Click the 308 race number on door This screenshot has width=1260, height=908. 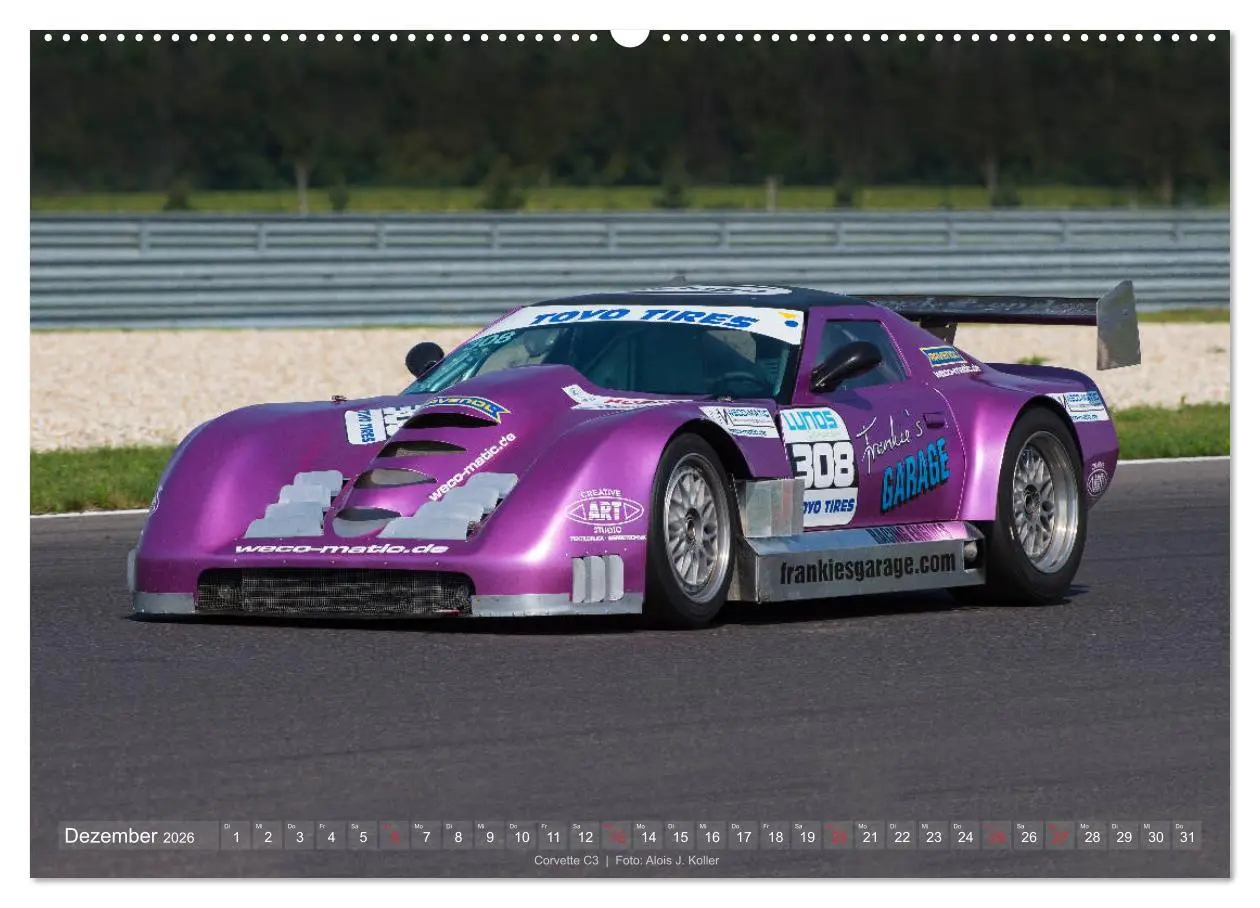click(x=823, y=465)
